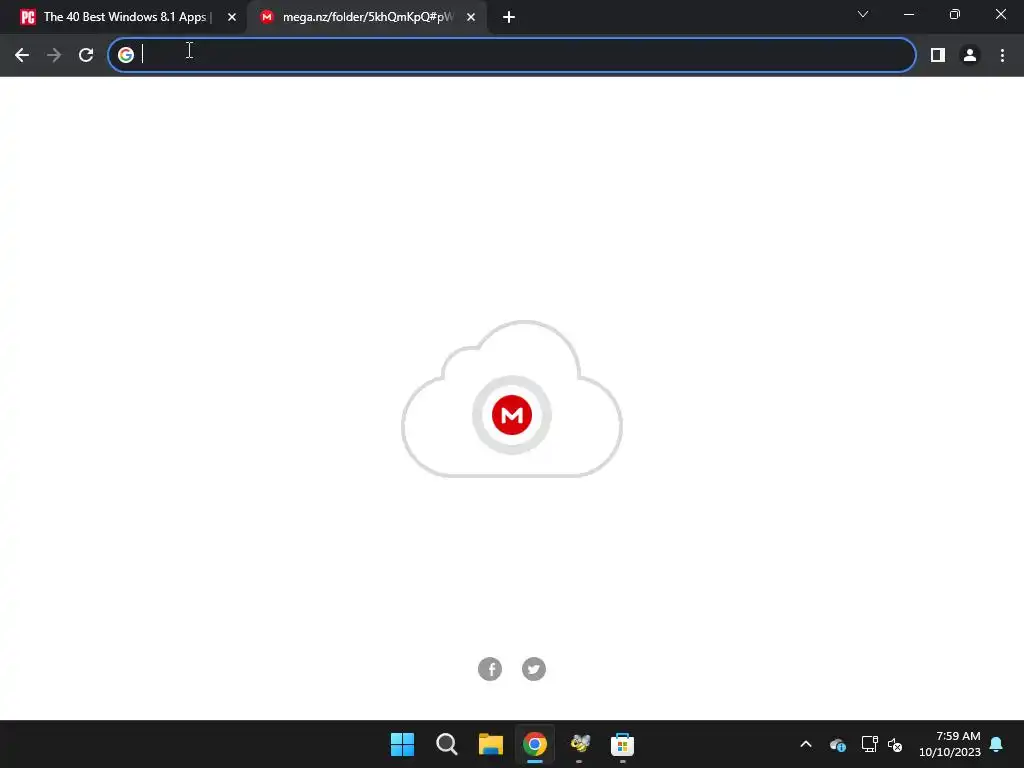Open MEGA's Twitter link

tap(534, 669)
